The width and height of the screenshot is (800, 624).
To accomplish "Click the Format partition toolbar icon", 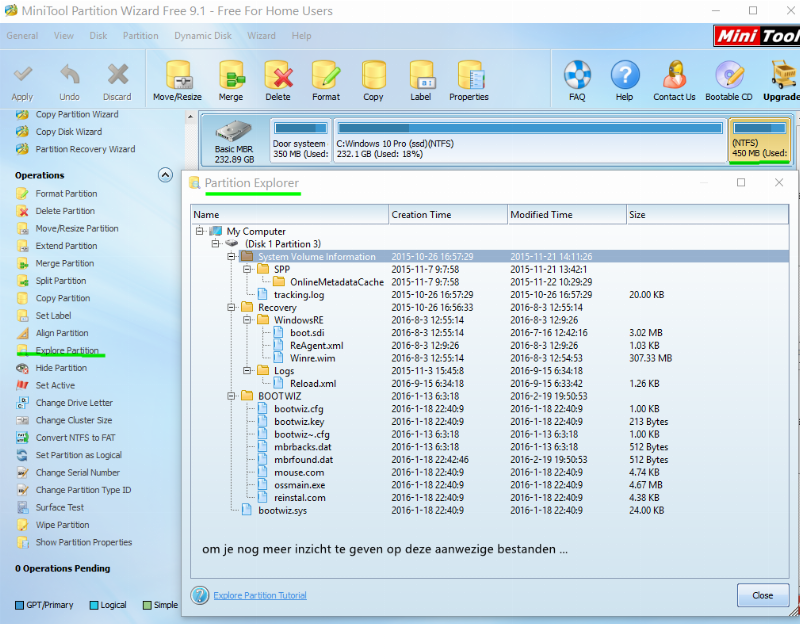I will coord(326,75).
